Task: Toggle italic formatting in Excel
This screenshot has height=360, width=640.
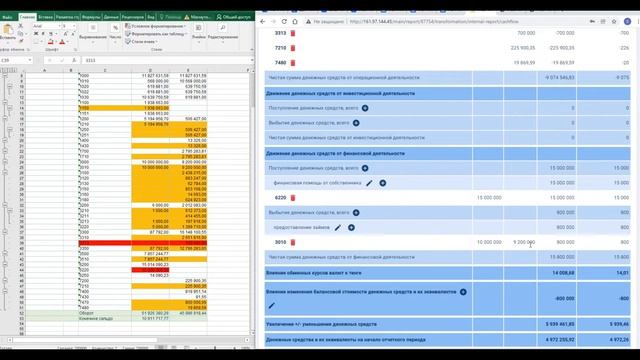Action: [43, 33]
